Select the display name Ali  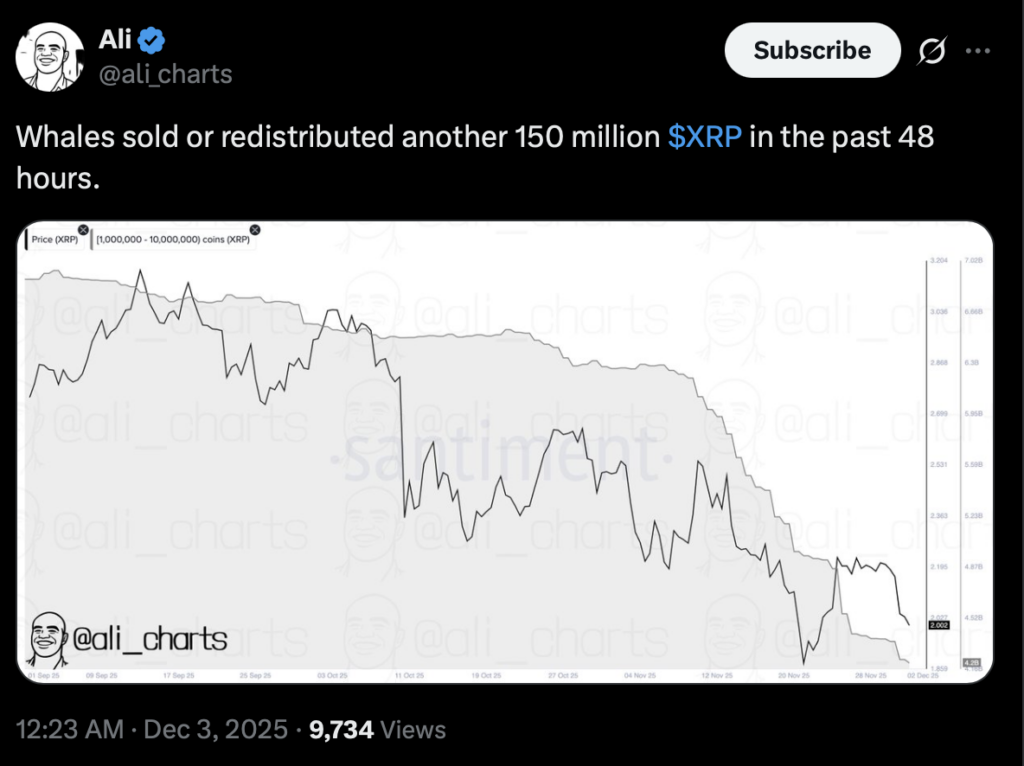[112, 39]
